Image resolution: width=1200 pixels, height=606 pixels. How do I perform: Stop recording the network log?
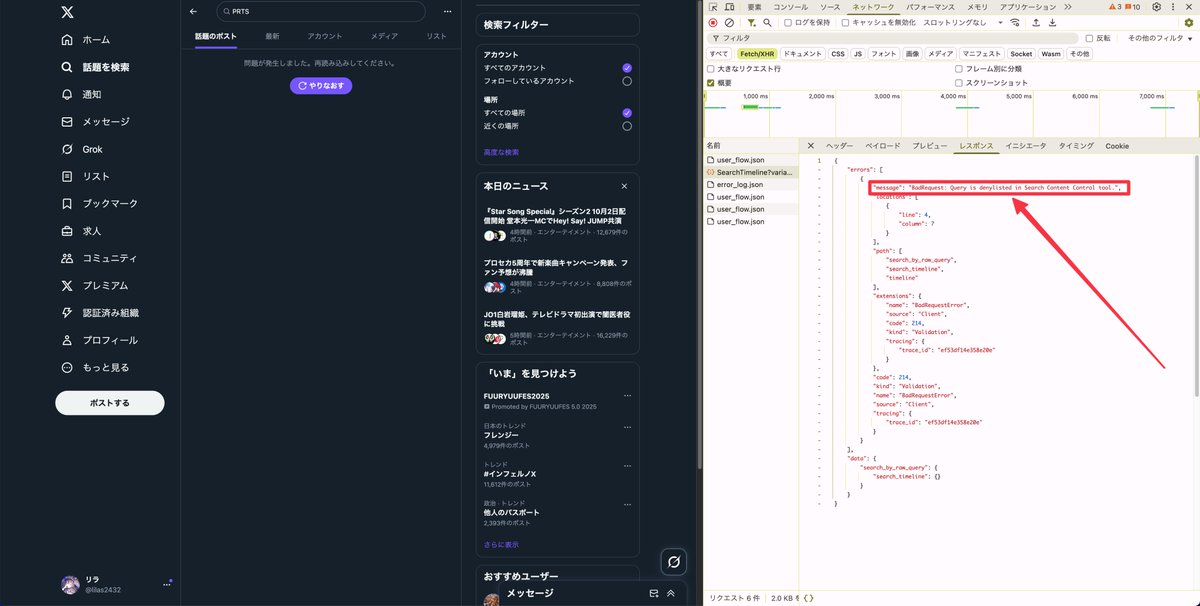(713, 22)
